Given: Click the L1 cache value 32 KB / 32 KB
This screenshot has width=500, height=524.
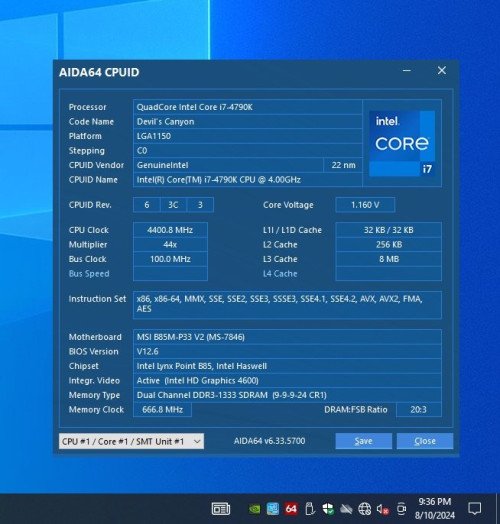Looking at the screenshot, I should (x=388, y=230).
